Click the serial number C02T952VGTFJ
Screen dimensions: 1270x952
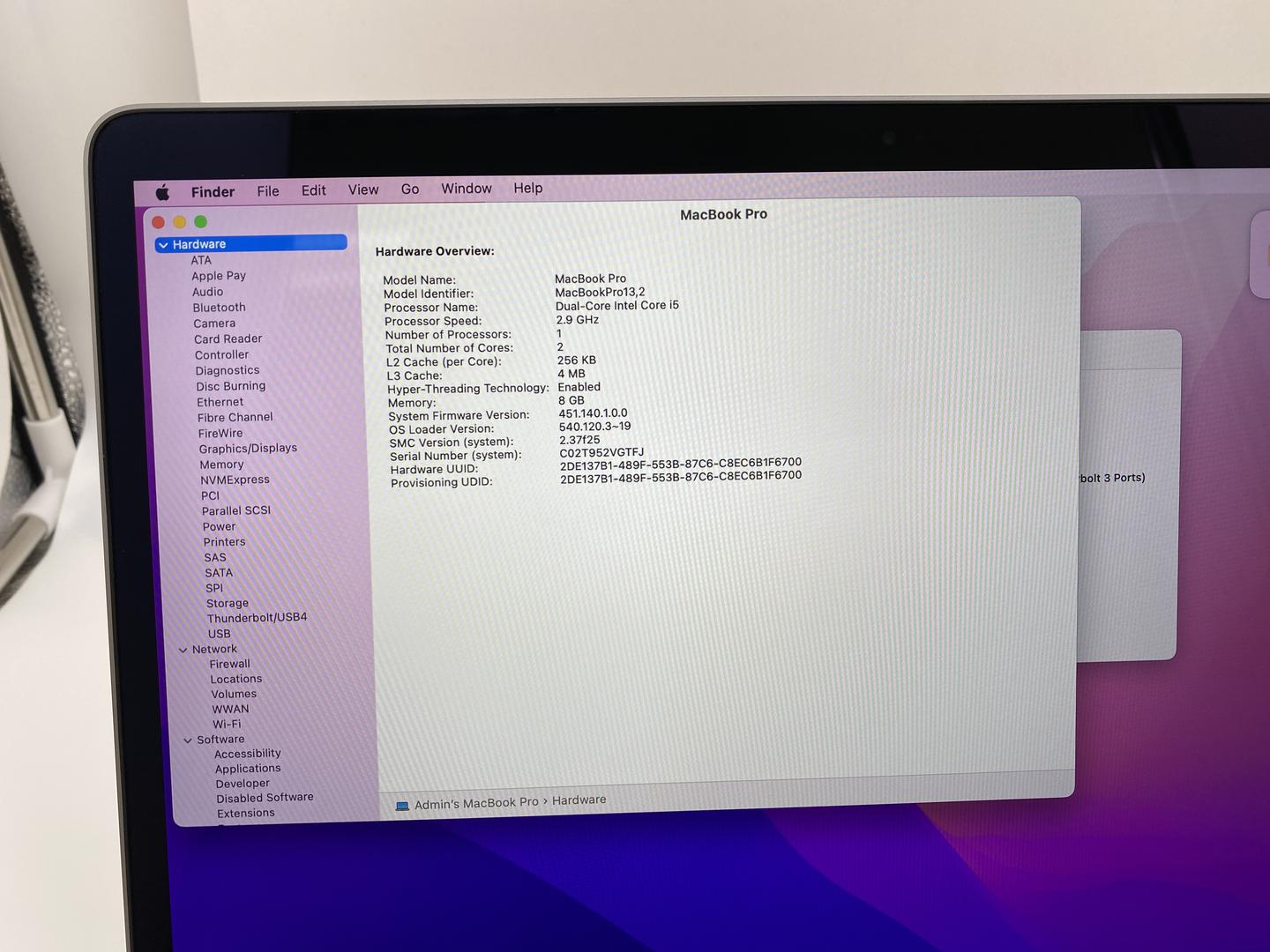click(602, 453)
